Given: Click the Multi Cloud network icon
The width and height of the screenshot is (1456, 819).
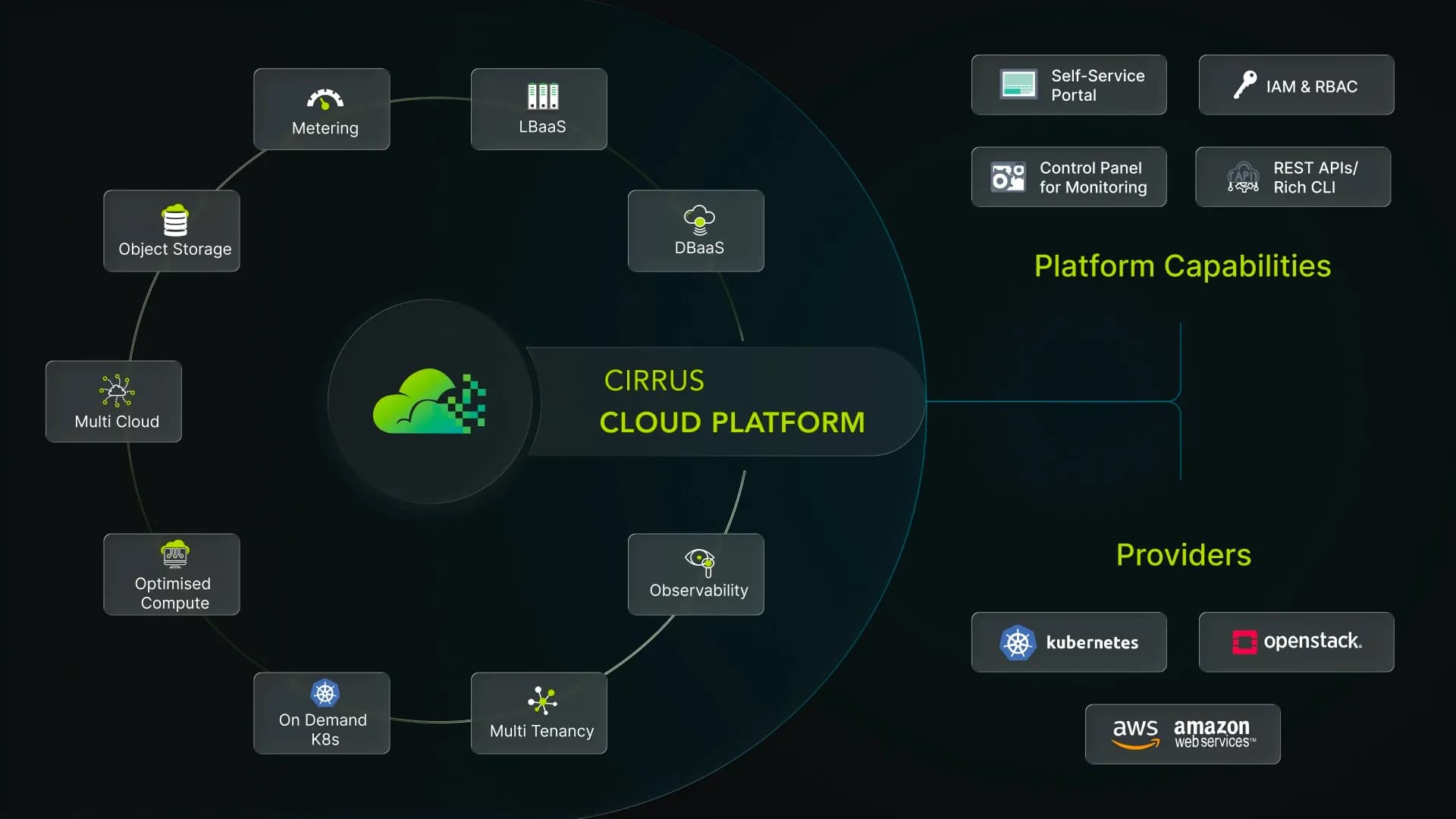Looking at the screenshot, I should (117, 391).
